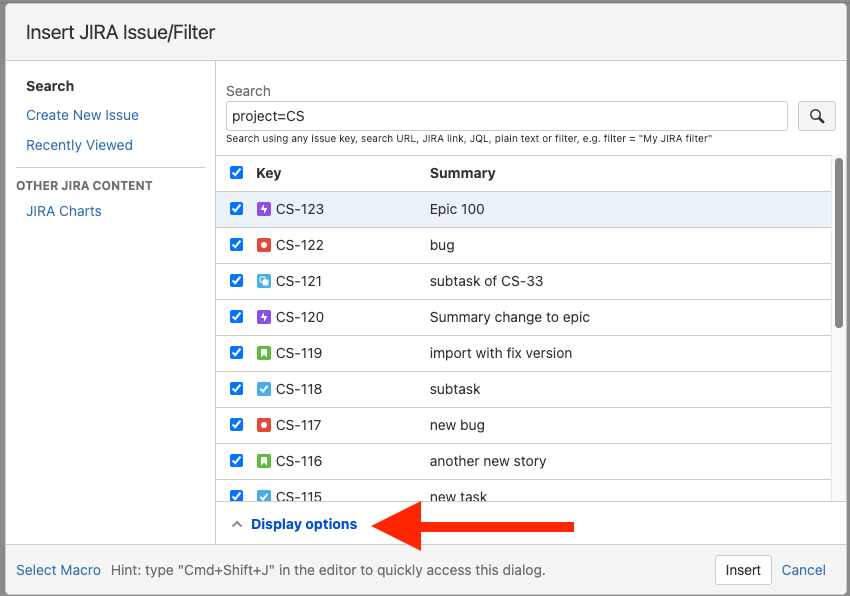
Task: Open the Select Macro link
Action: (x=58, y=570)
